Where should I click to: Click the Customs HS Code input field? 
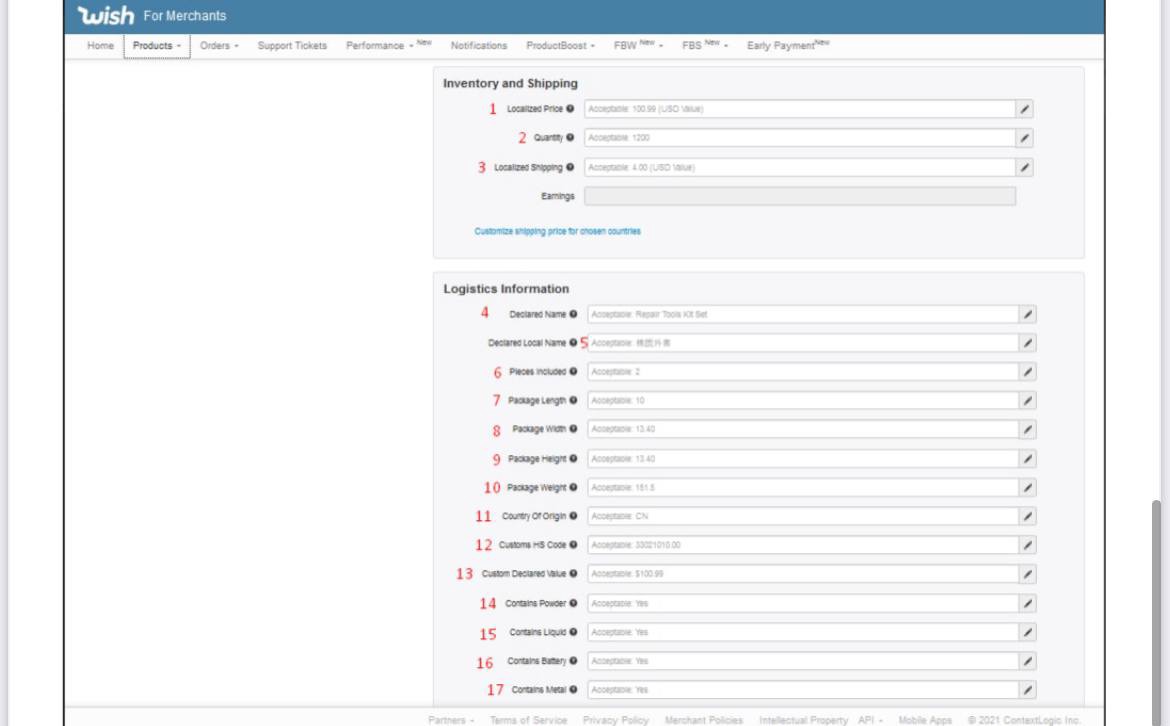click(x=803, y=545)
